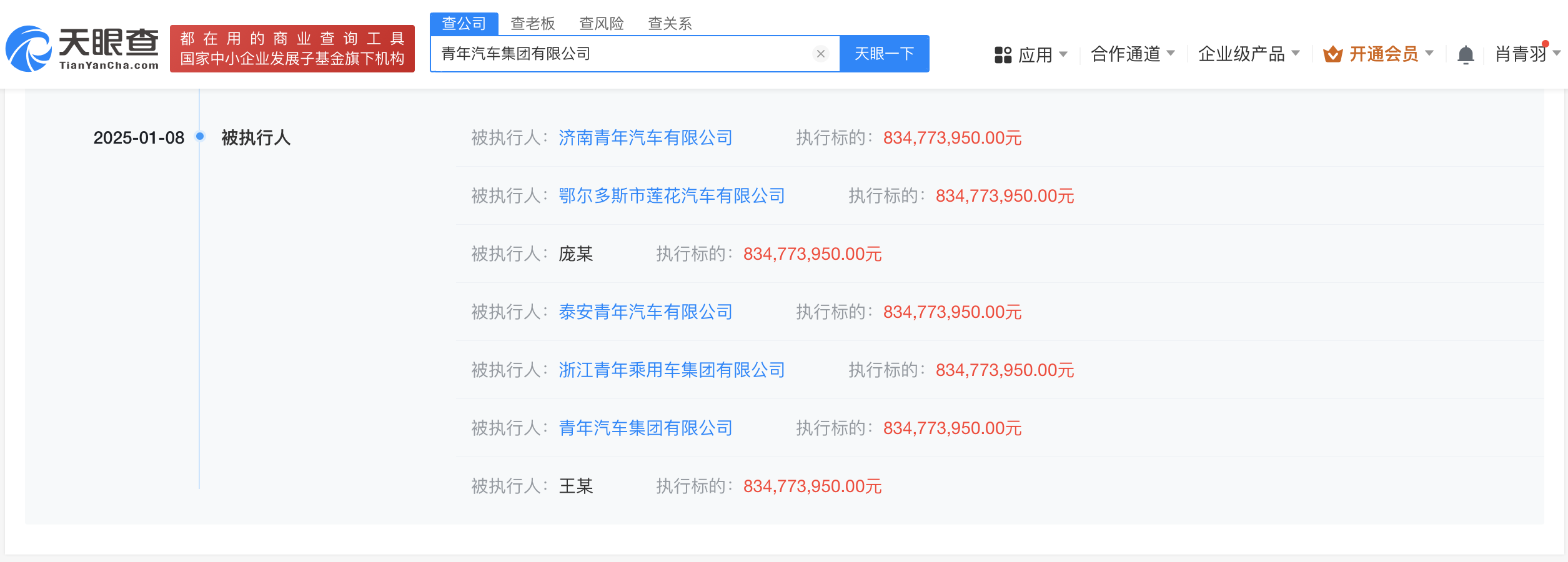Expand the 应用 dropdown arrow
The height and width of the screenshot is (562, 1568).
click(x=1063, y=54)
